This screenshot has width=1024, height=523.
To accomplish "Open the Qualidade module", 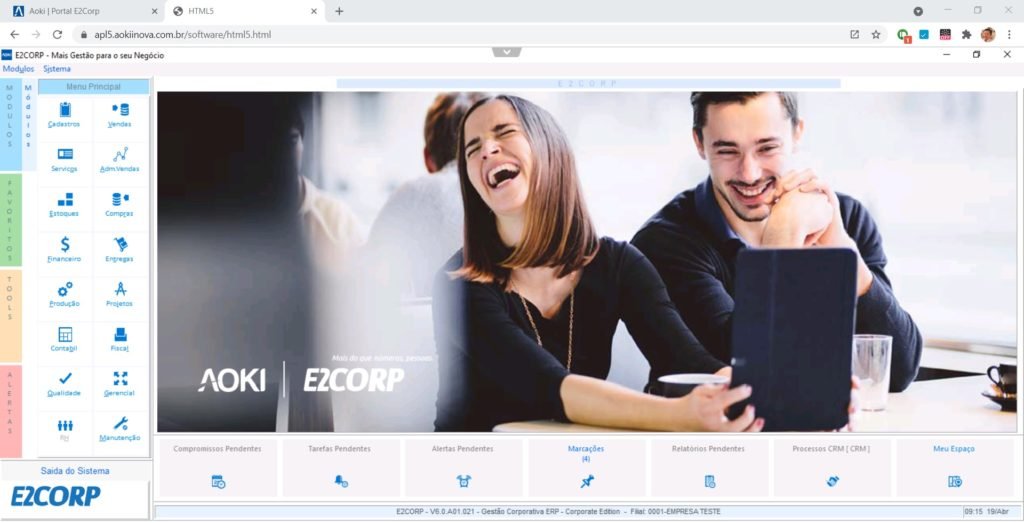I will coord(65,385).
